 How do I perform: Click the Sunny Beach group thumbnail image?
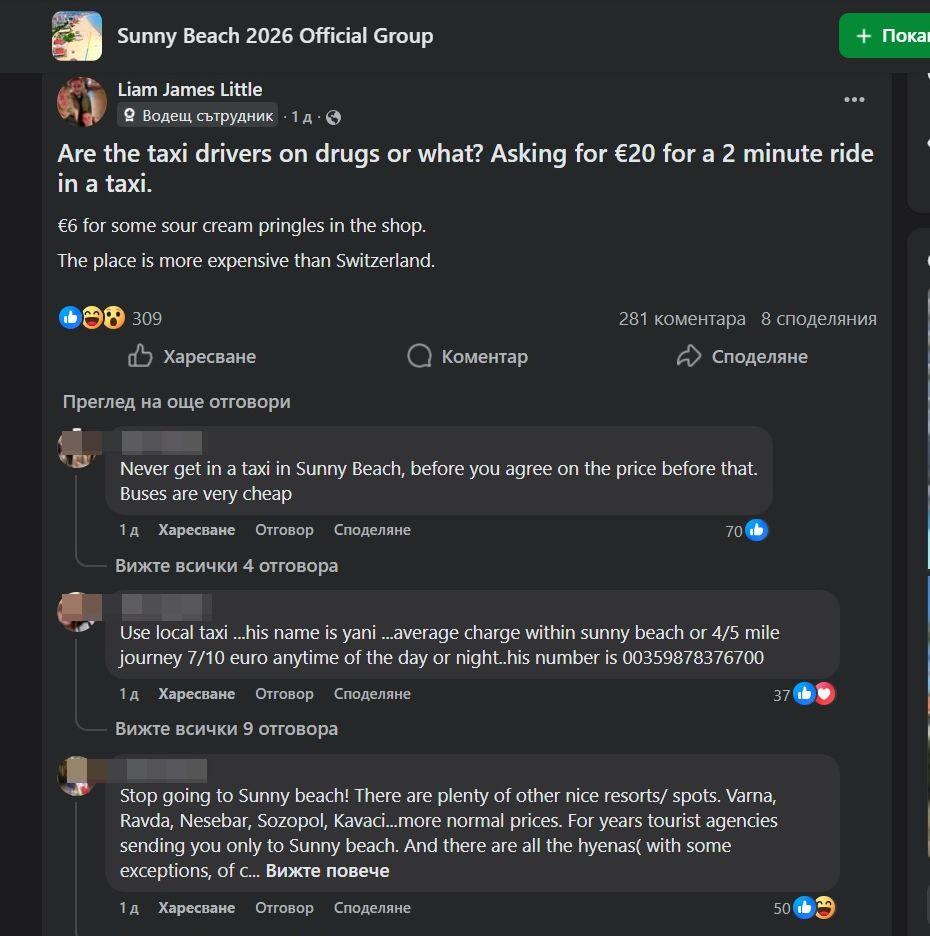pyautogui.click(x=77, y=36)
